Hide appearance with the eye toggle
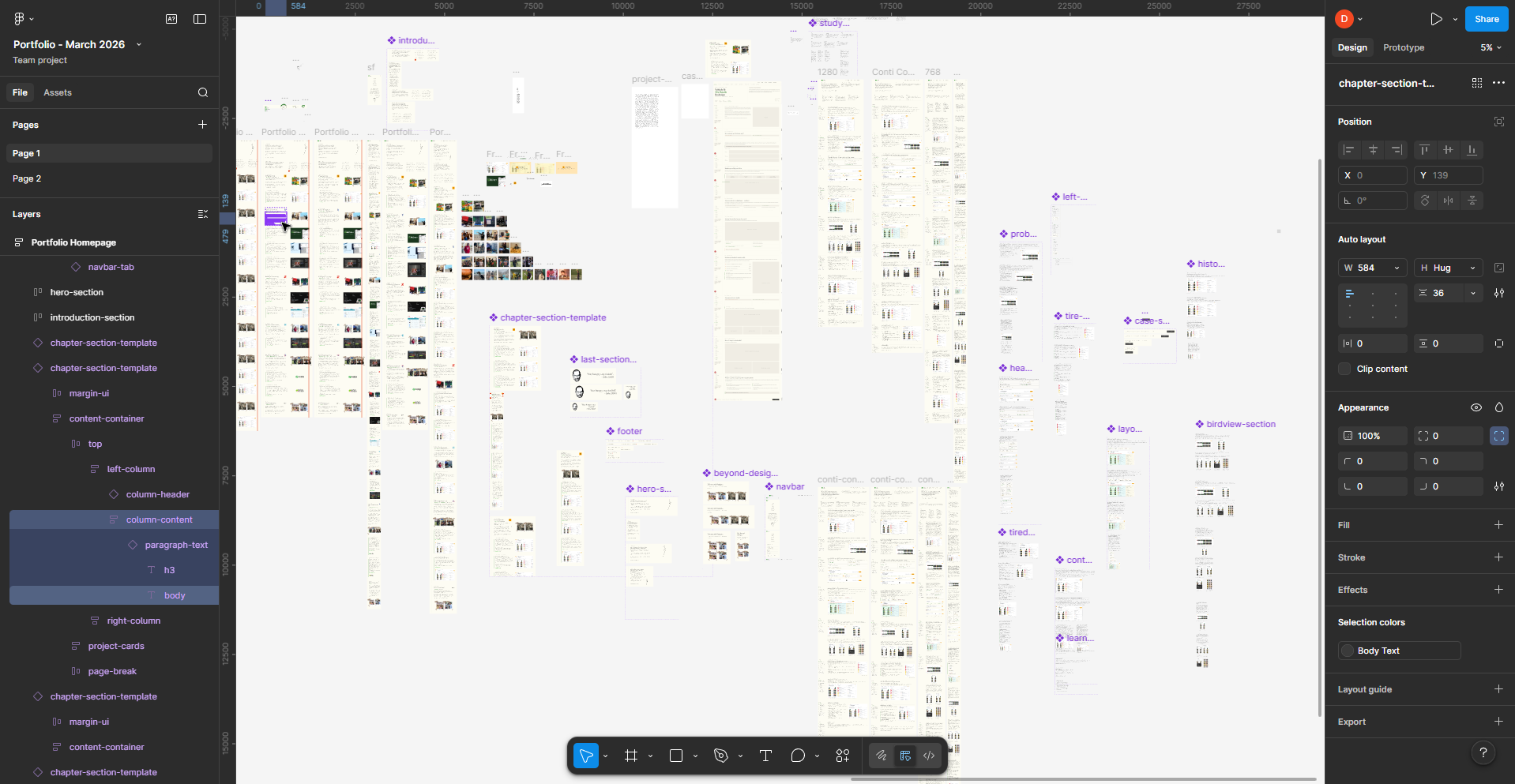1515x784 pixels. tap(1476, 407)
